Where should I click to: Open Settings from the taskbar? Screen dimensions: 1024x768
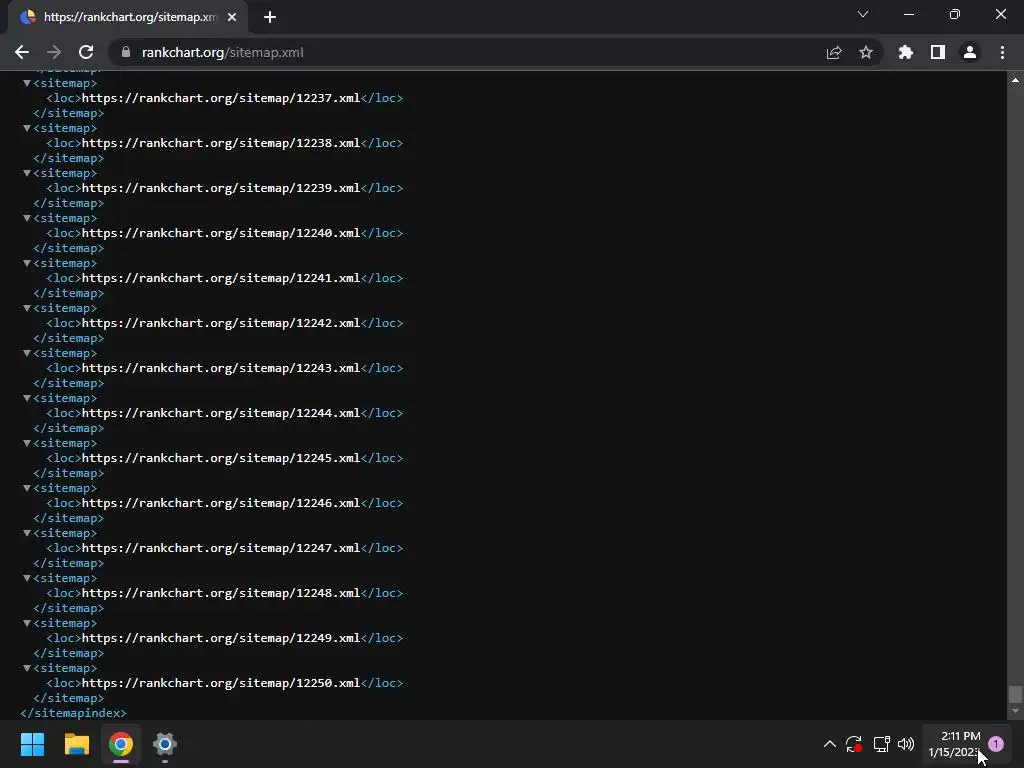(165, 744)
